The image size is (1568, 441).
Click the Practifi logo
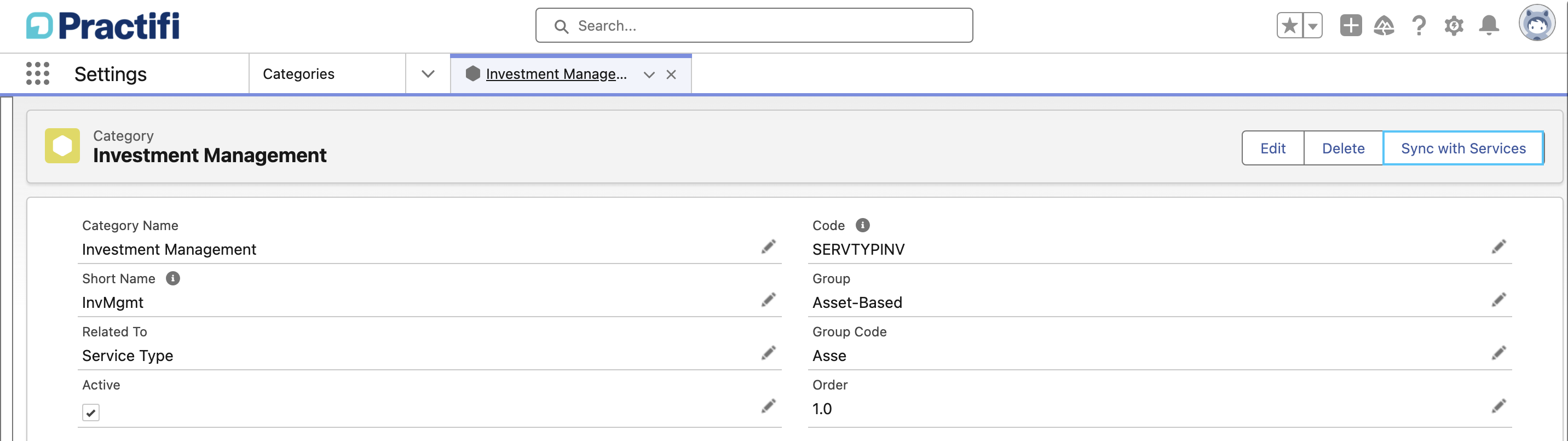(x=103, y=26)
